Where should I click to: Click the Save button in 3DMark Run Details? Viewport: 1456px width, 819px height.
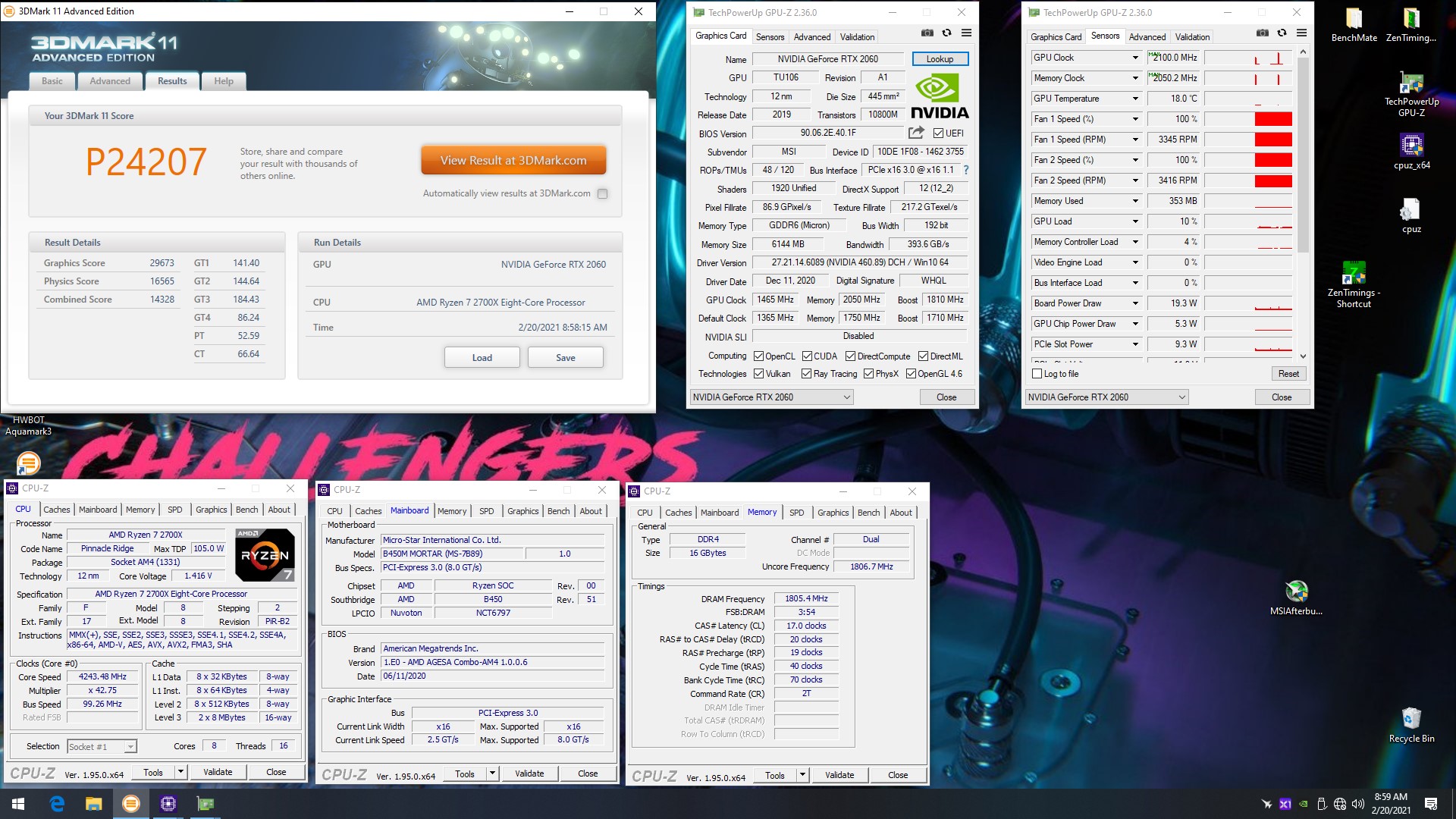point(566,358)
